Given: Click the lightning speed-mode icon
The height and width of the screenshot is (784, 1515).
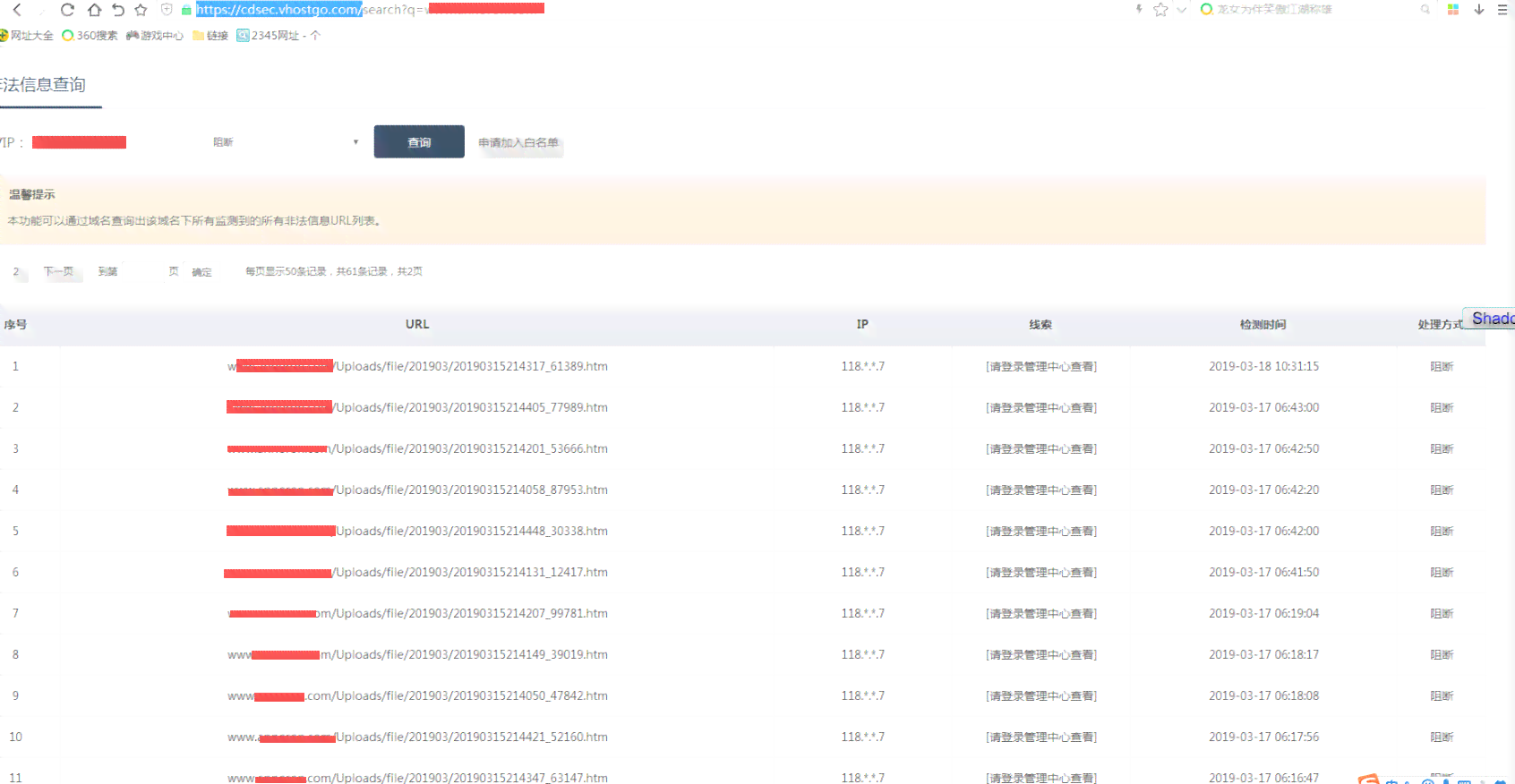Looking at the screenshot, I should 1139,9.
